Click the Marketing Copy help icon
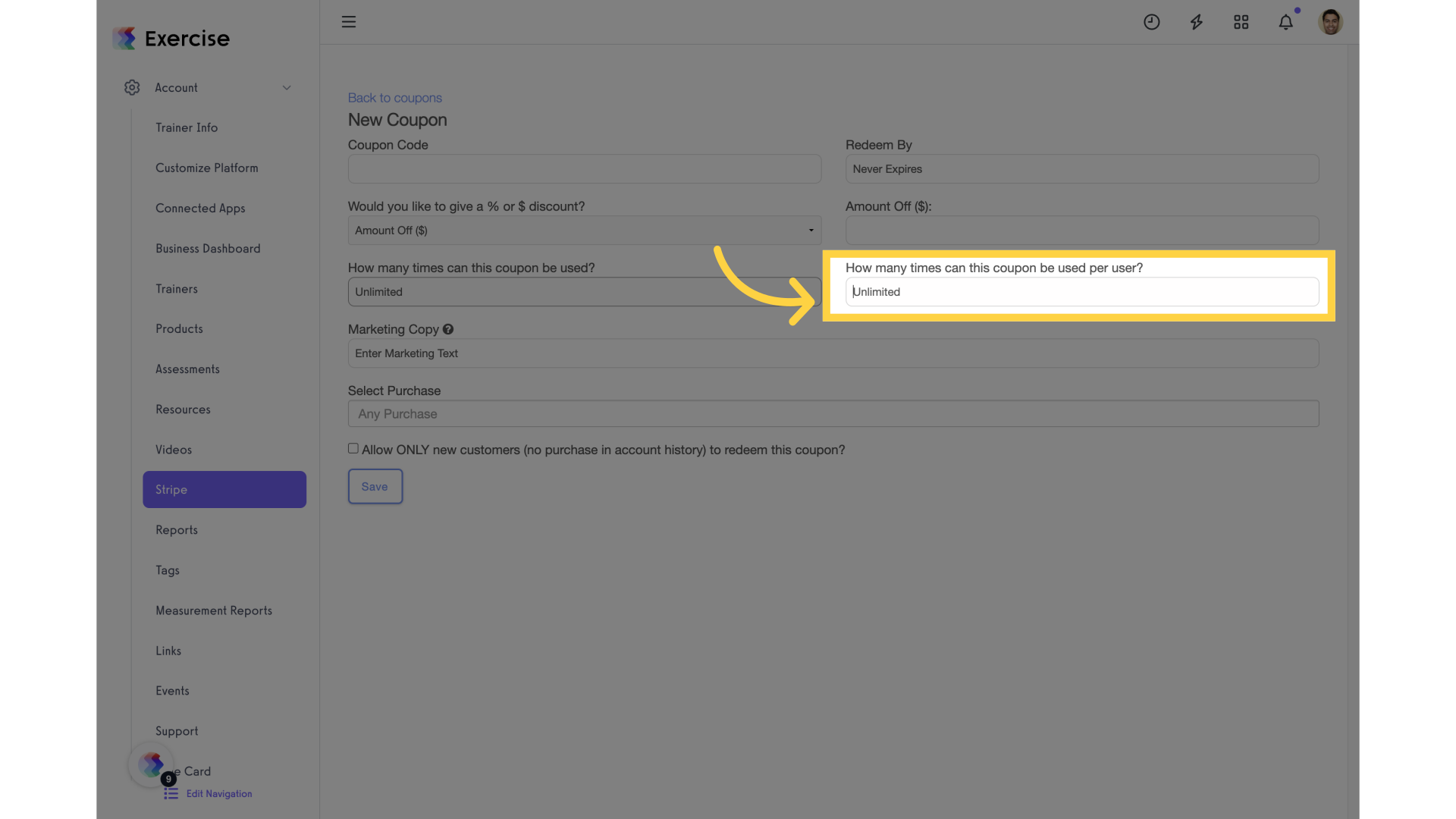 448,329
